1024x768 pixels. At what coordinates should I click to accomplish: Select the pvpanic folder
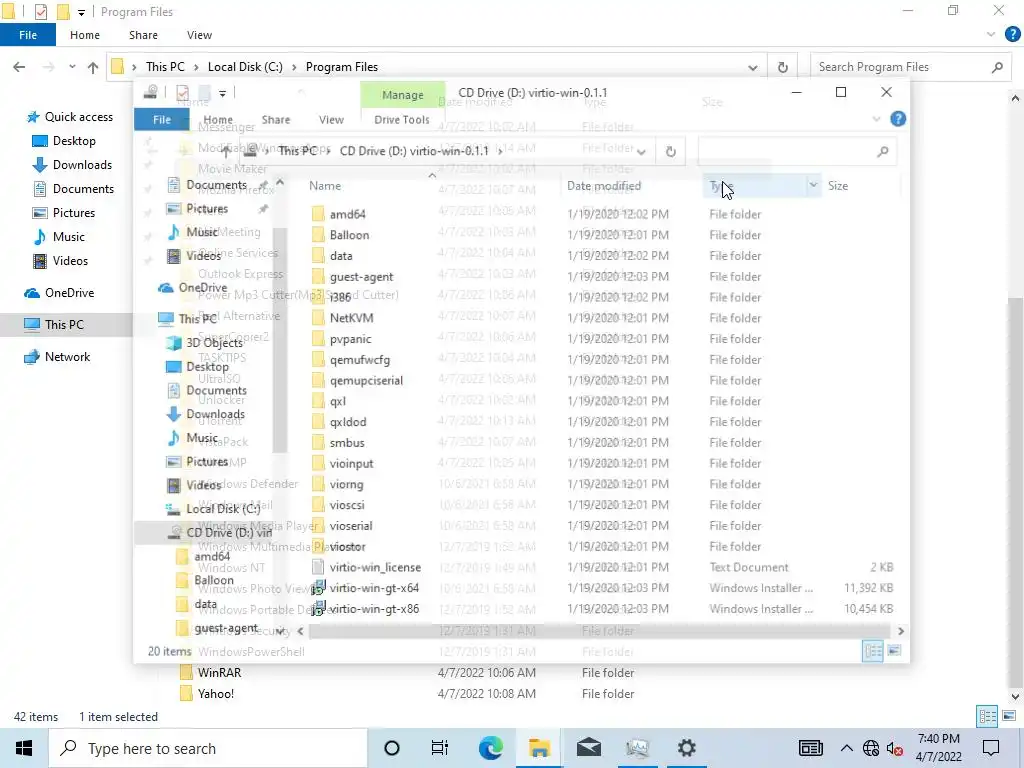pos(350,339)
